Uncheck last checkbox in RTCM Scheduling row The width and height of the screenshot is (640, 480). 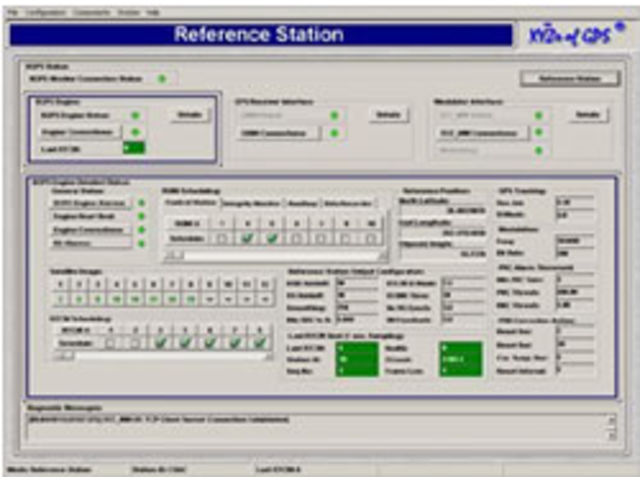pyautogui.click(x=260, y=342)
